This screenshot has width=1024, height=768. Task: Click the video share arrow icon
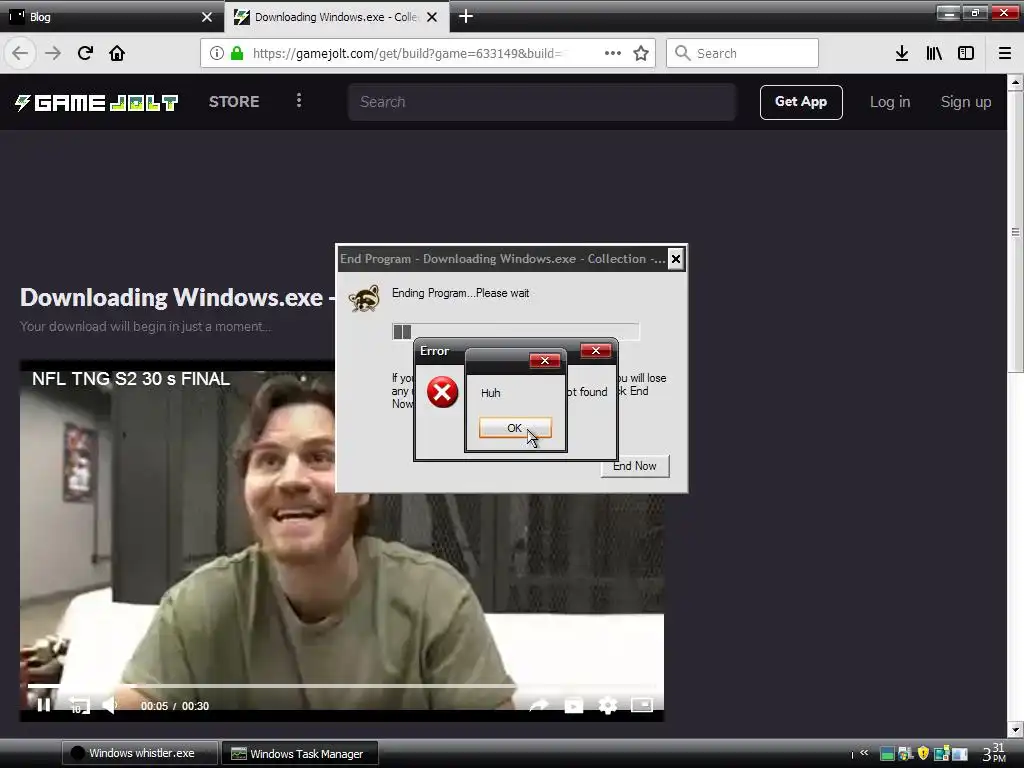(539, 705)
